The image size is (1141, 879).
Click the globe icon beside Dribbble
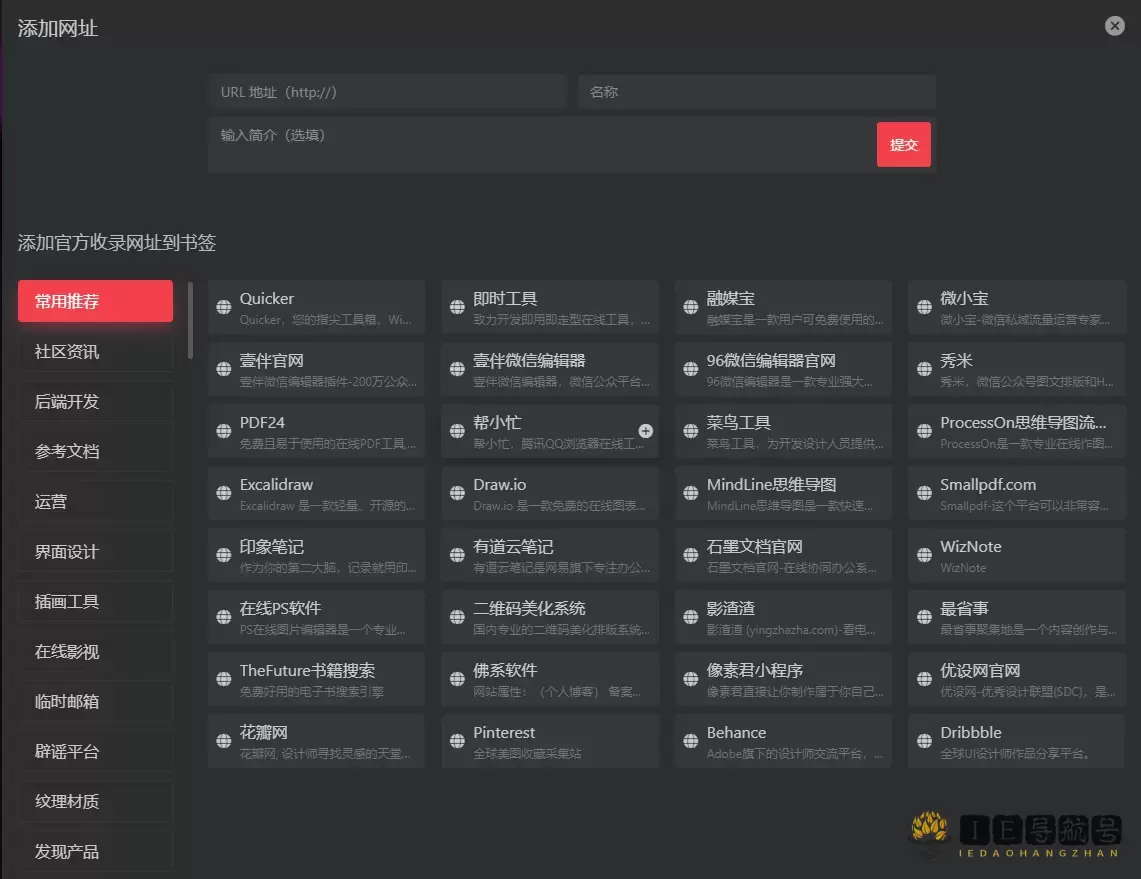[924, 741]
